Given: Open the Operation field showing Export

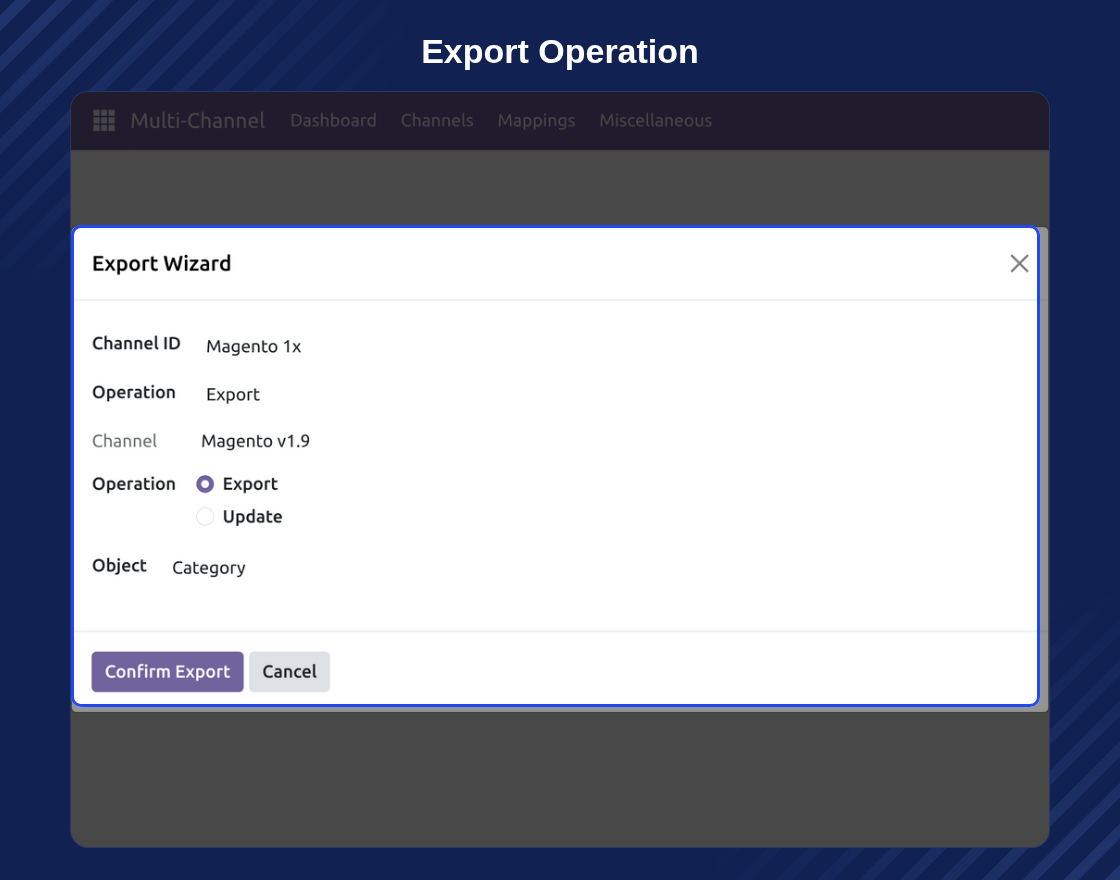Looking at the screenshot, I should (233, 394).
